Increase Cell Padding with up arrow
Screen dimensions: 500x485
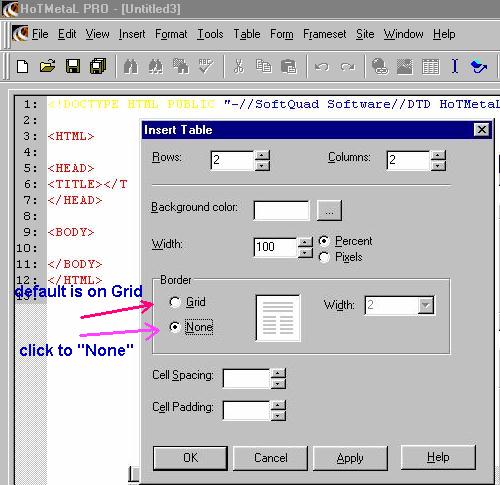pyautogui.click(x=278, y=405)
